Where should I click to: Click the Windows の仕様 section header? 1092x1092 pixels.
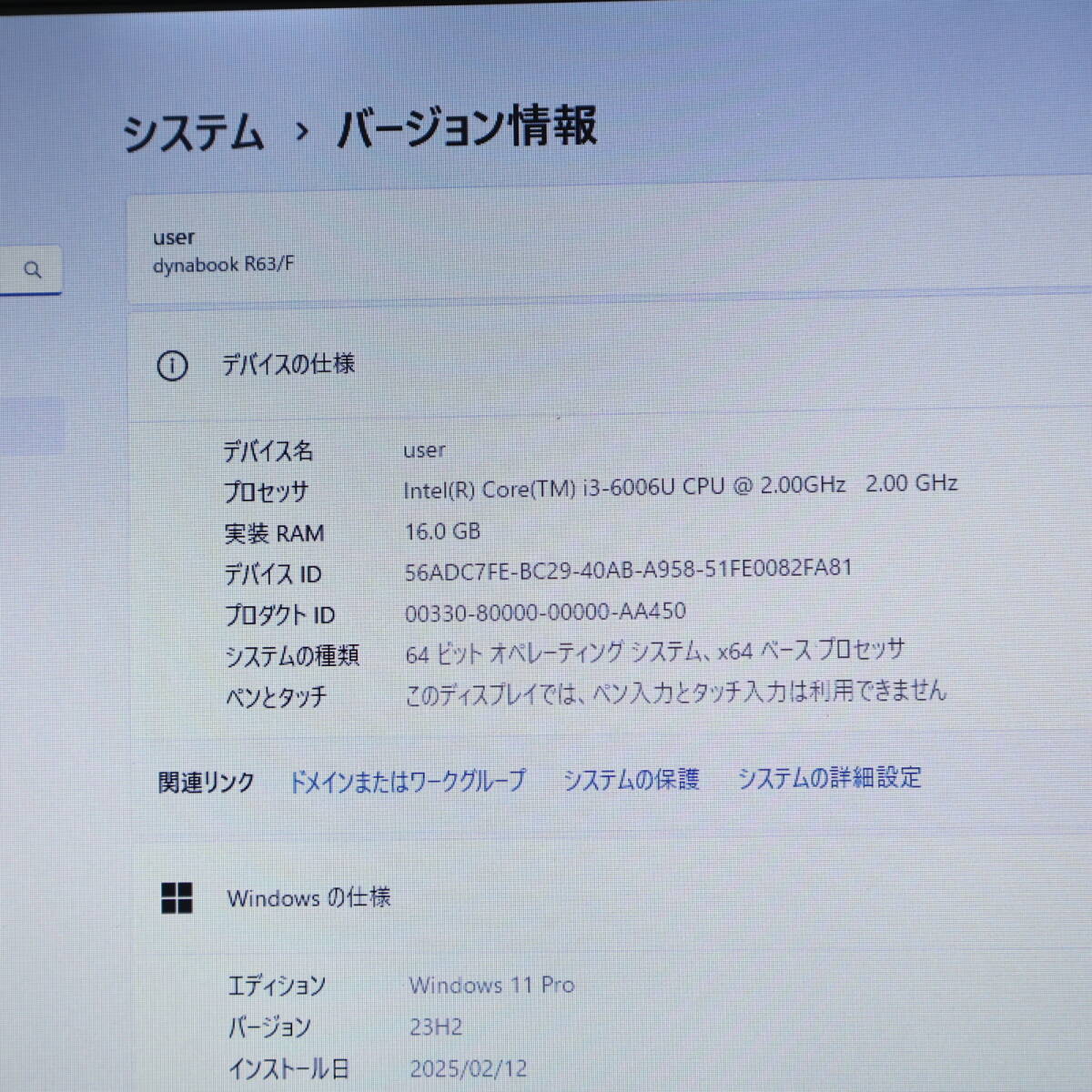pos(308,897)
